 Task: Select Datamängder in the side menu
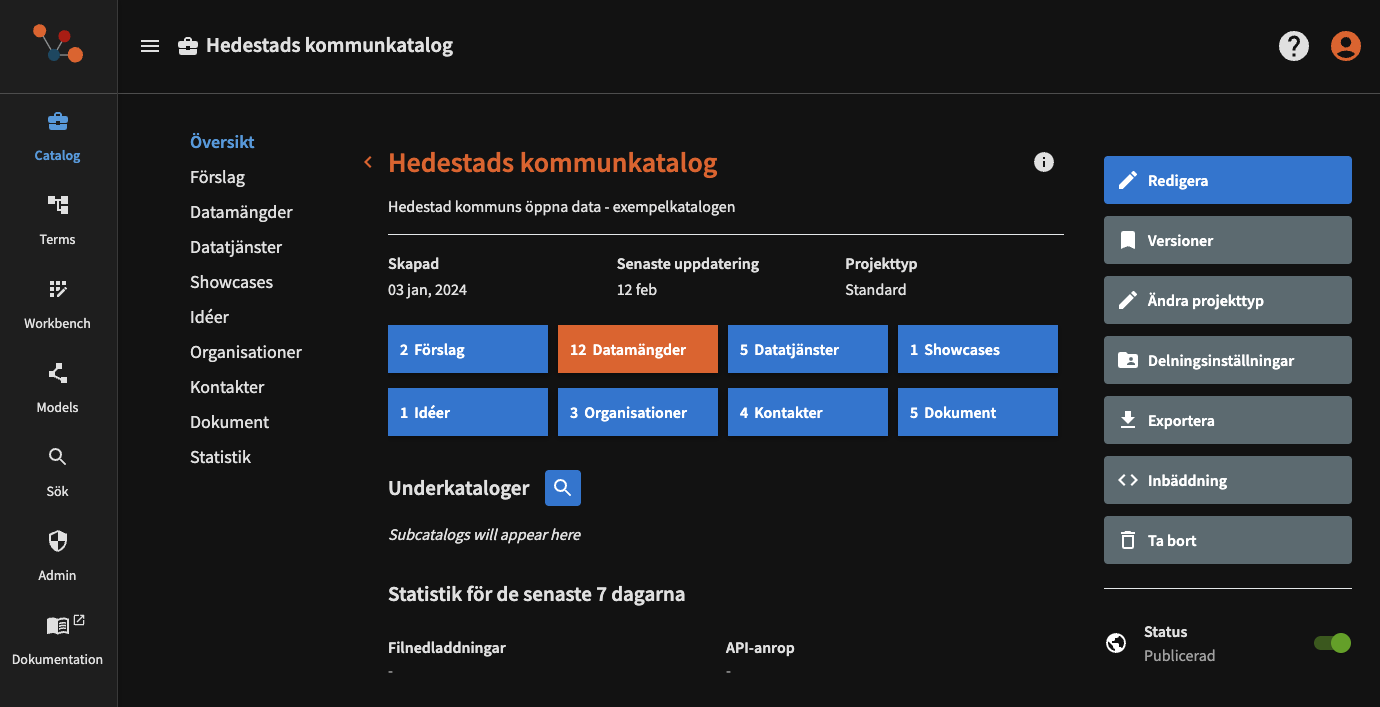click(241, 212)
